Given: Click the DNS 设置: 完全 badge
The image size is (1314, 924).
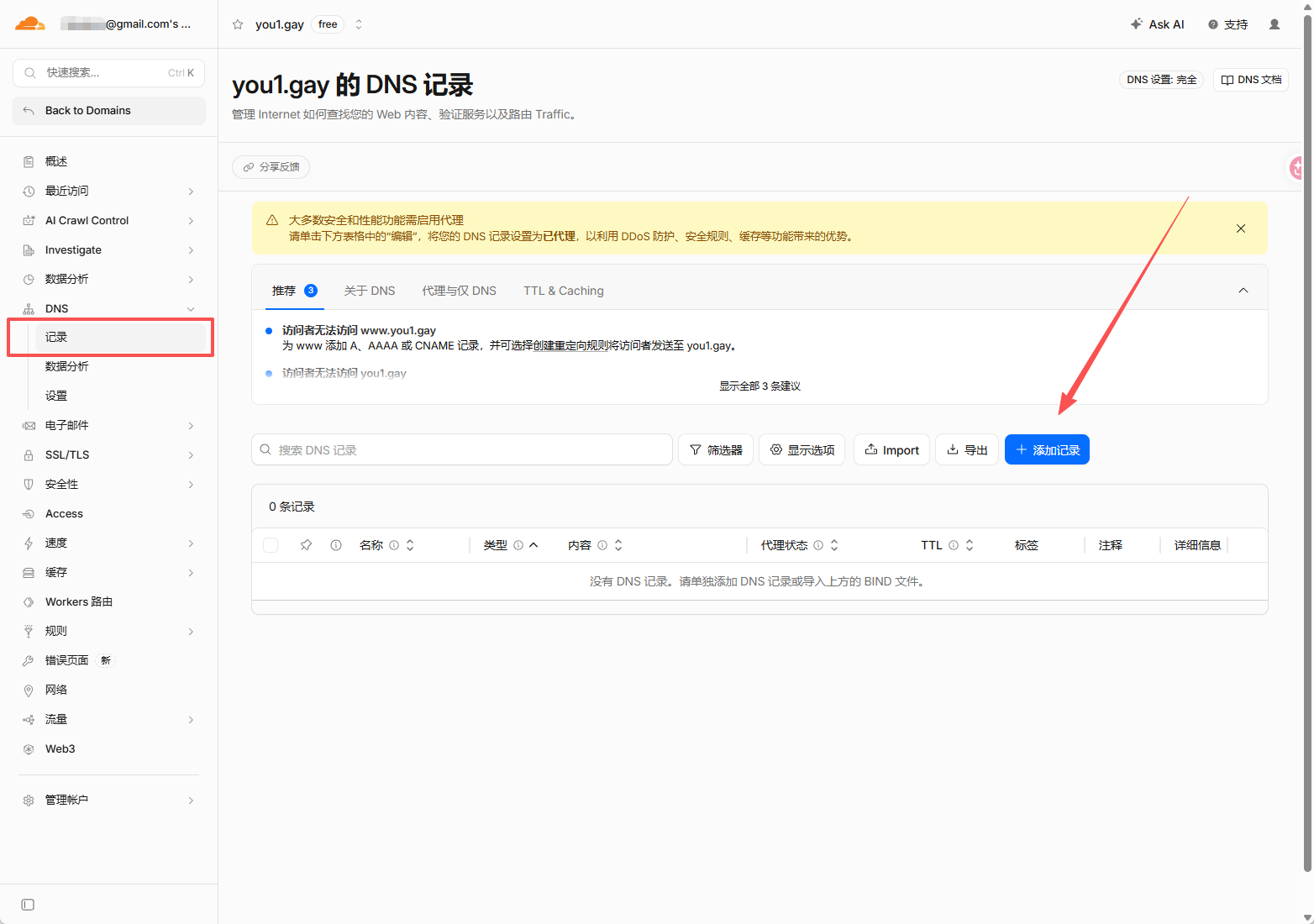Looking at the screenshot, I should pos(1161,80).
